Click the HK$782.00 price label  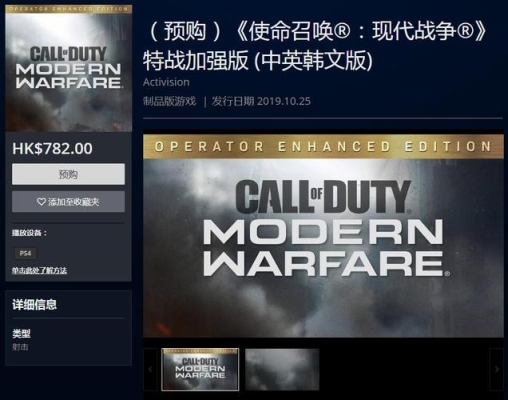pos(52,149)
